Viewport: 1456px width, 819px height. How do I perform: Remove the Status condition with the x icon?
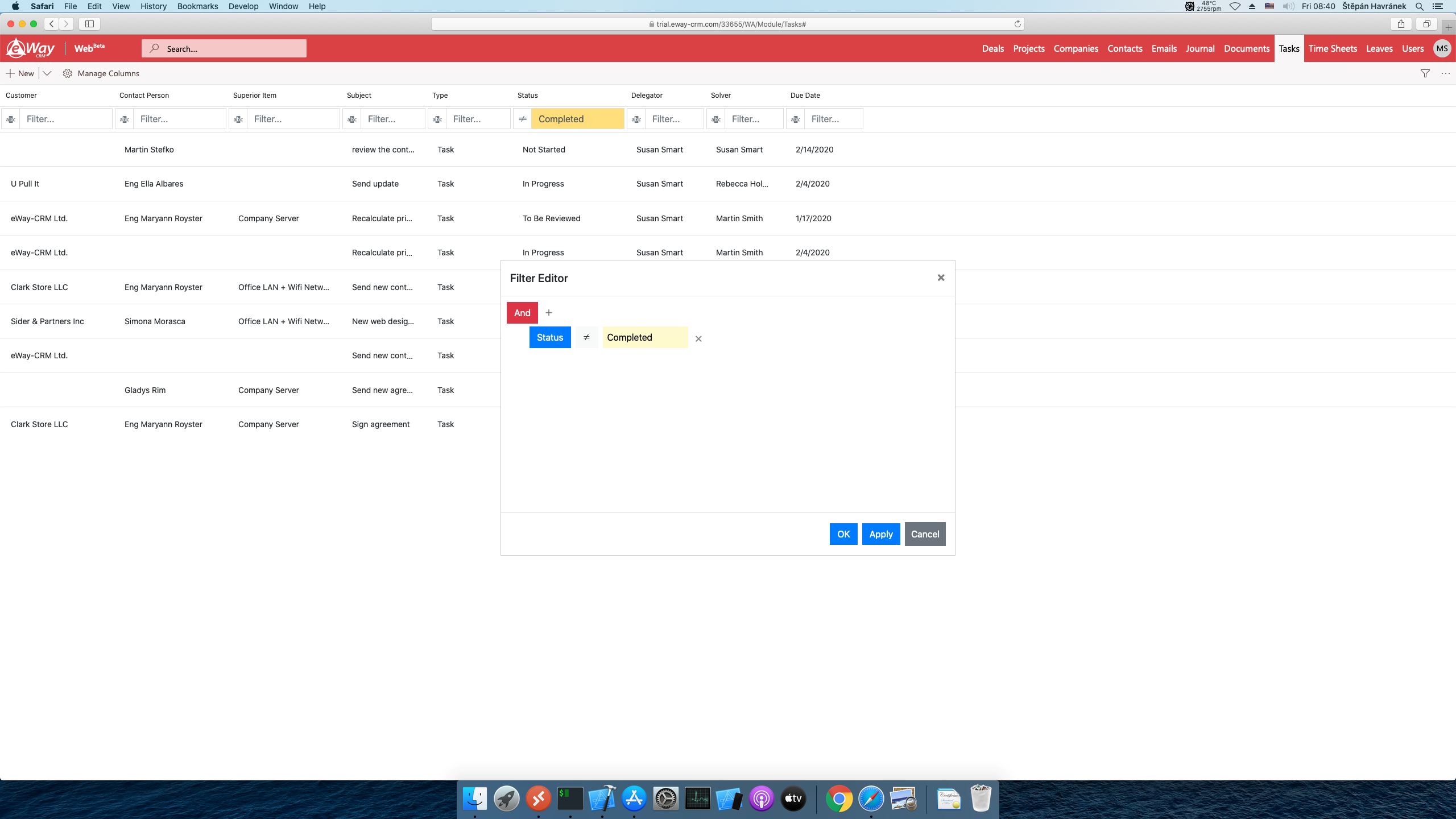tap(698, 338)
